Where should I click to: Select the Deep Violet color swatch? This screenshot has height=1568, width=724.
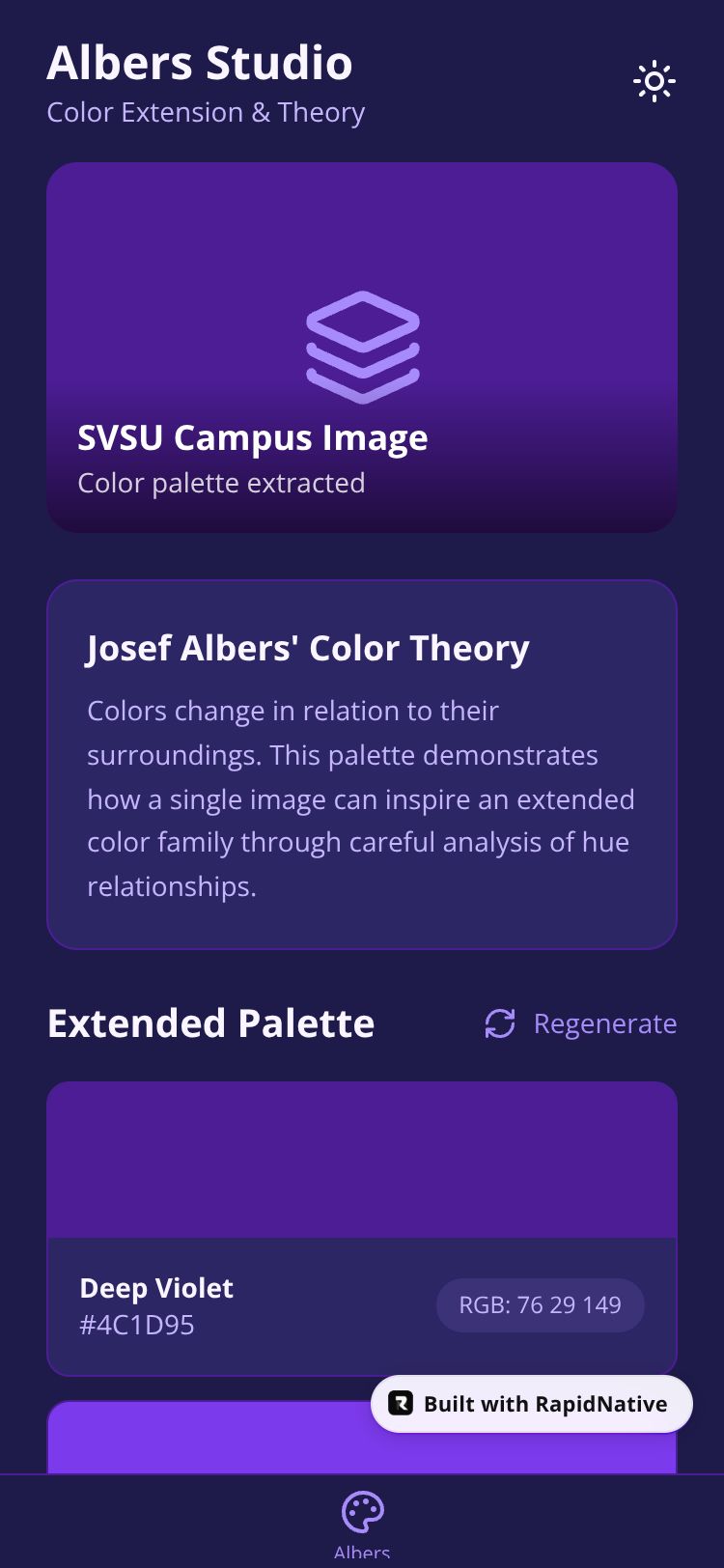pos(362,1161)
